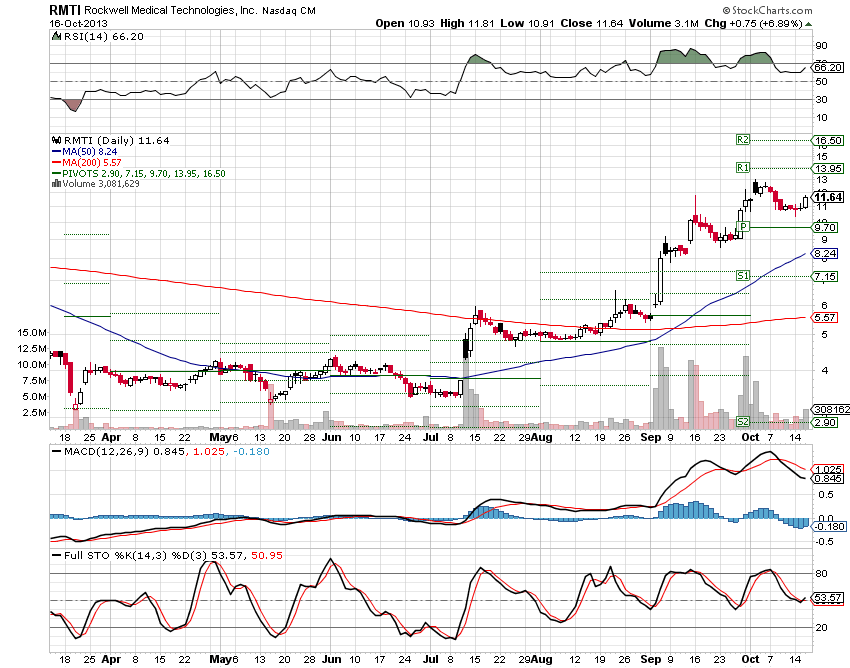The width and height of the screenshot is (850, 668).
Task: Click the 13.95 price tag on right axis
Action: click(x=829, y=168)
